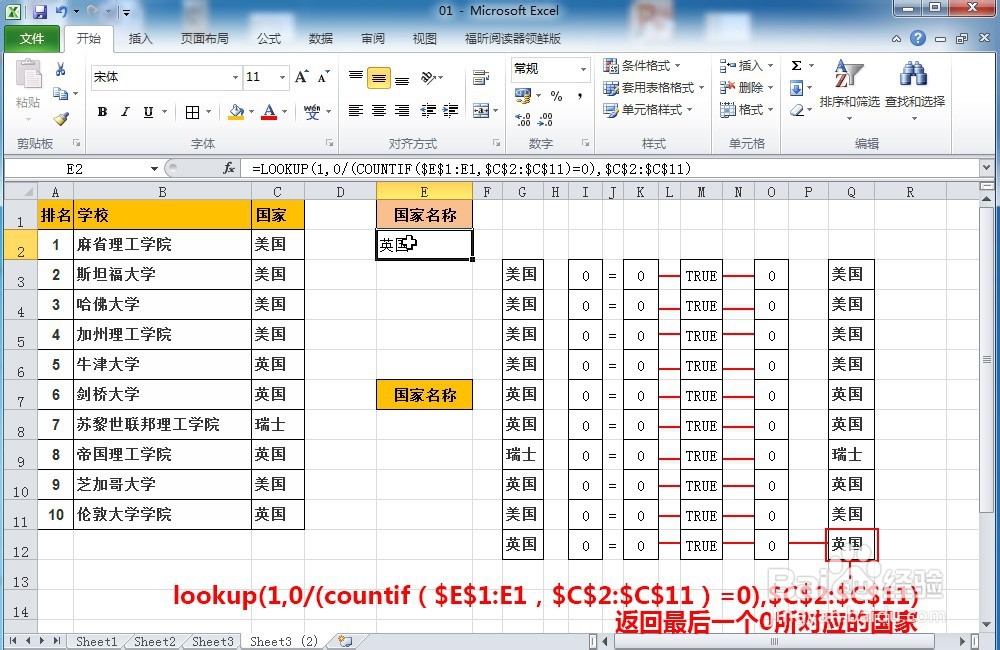Switch to the 数据 ribbon tab
1000x650 pixels.
(x=321, y=38)
